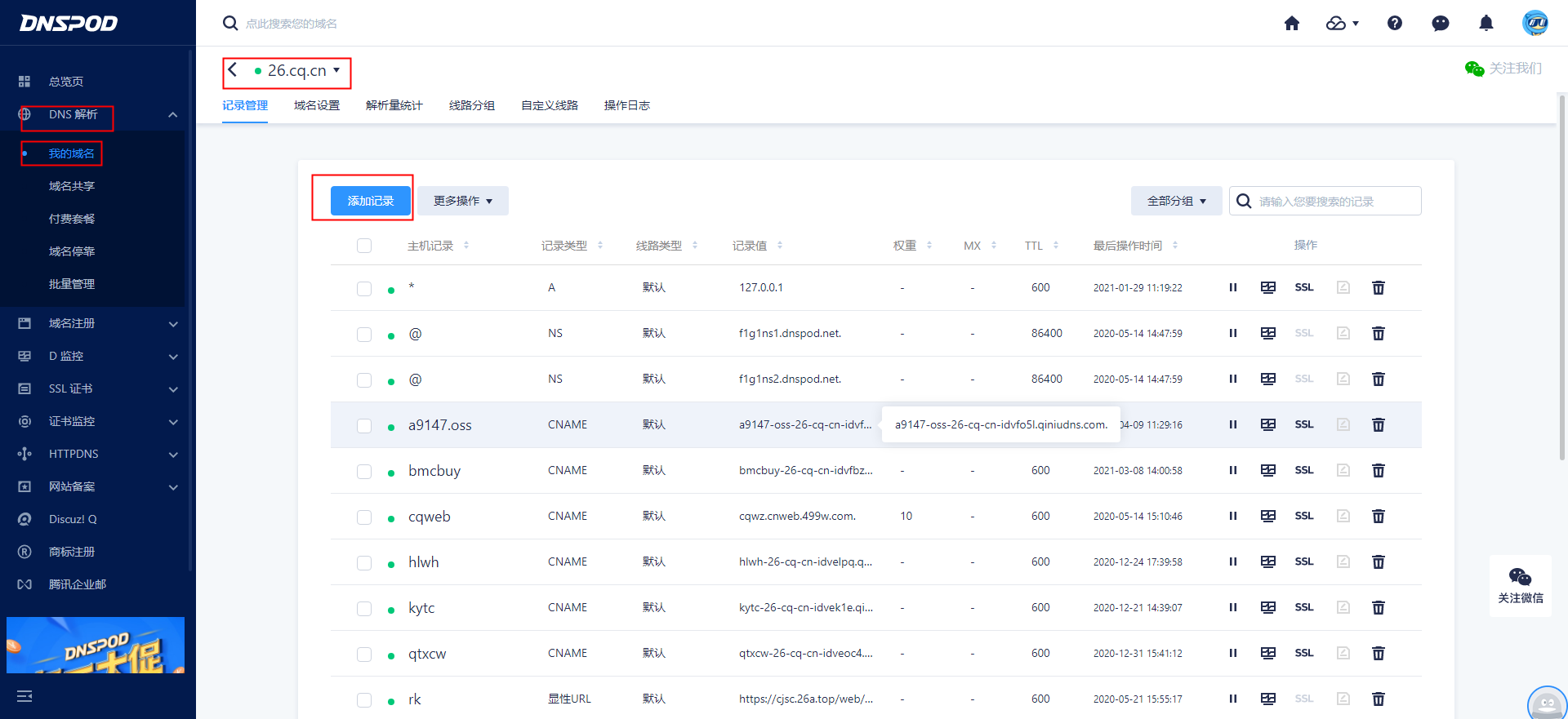Open the notification bell
This screenshot has height=719, width=1568.
[x=1486, y=24]
